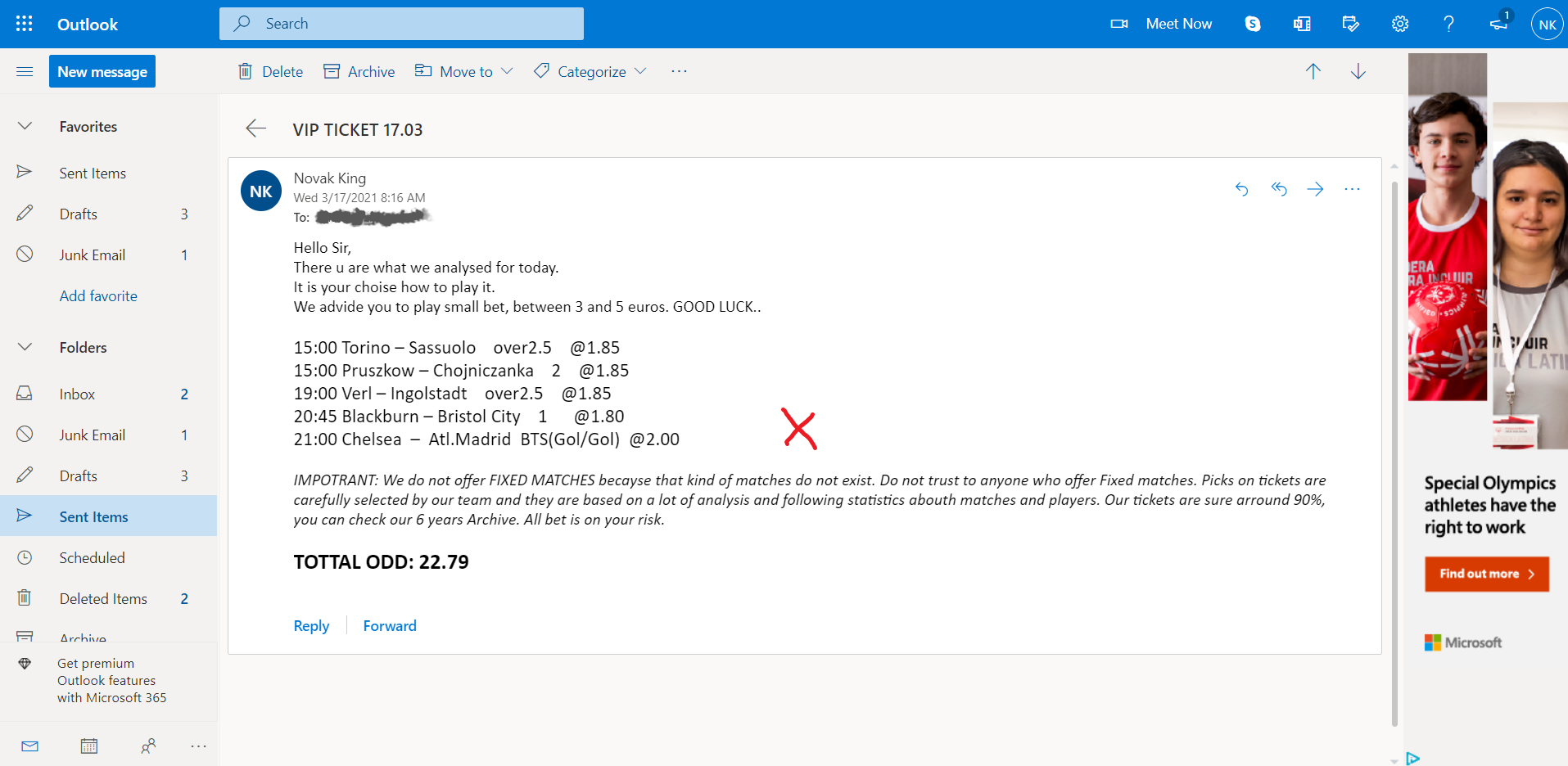This screenshot has width=1568, height=766.
Task: Click Meet Now text in header
Action: [x=1179, y=24]
